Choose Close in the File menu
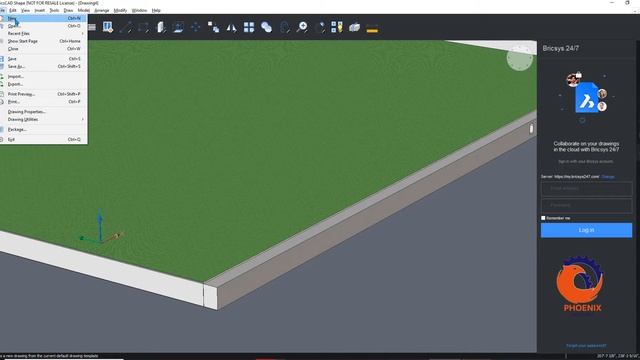Viewport: 640px width, 360px height. (44, 49)
